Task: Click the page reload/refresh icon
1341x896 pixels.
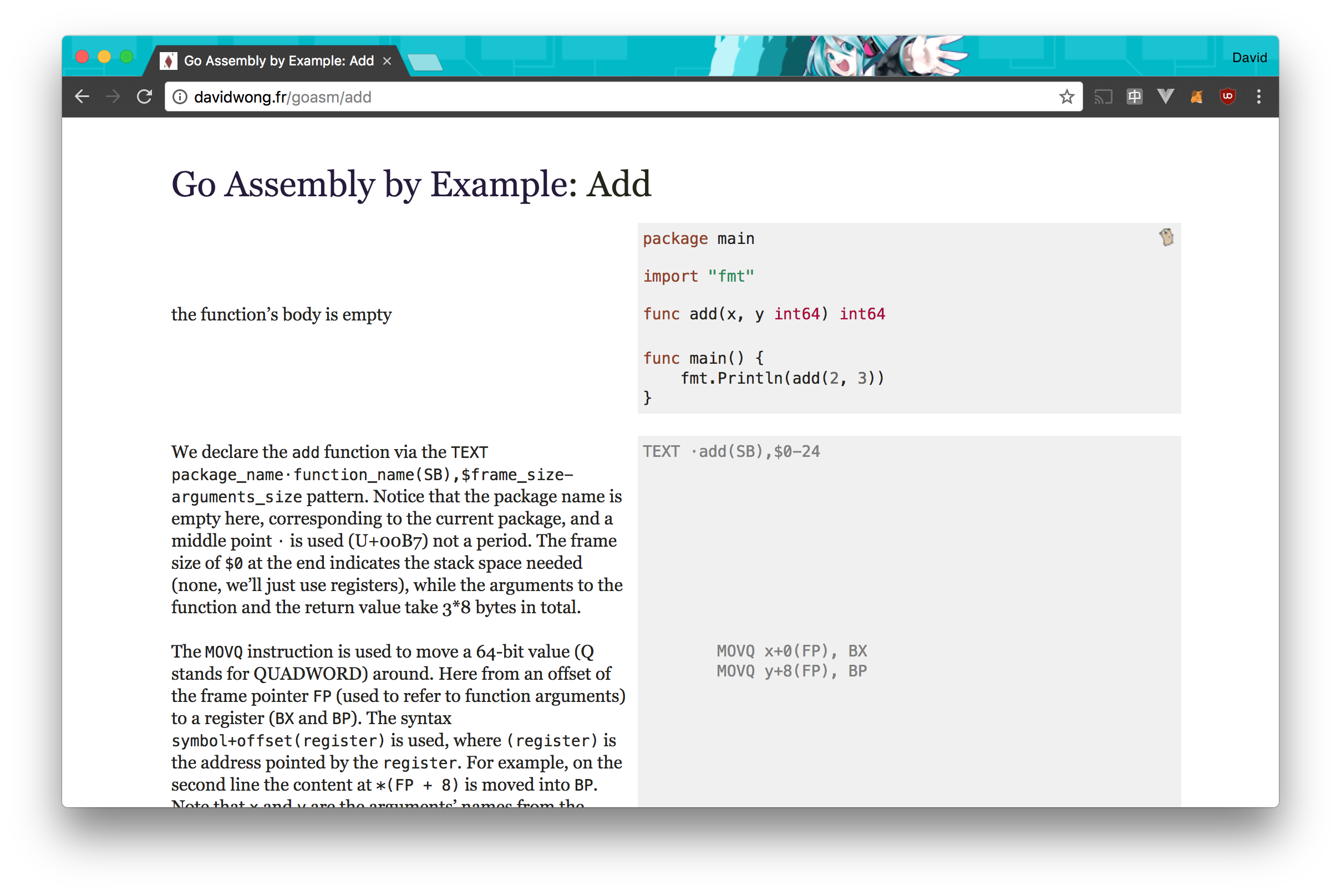Action: point(145,97)
